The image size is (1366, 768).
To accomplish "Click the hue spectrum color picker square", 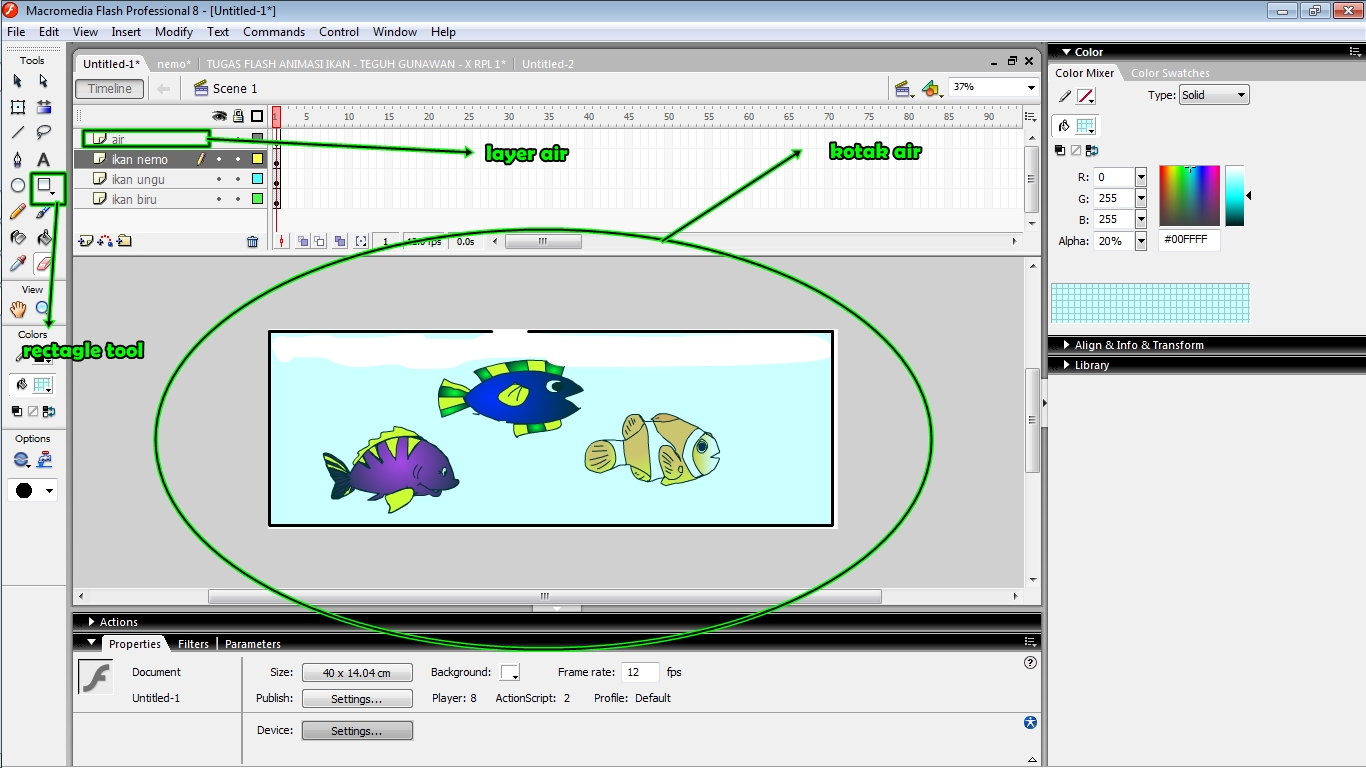I will pos(1189,196).
